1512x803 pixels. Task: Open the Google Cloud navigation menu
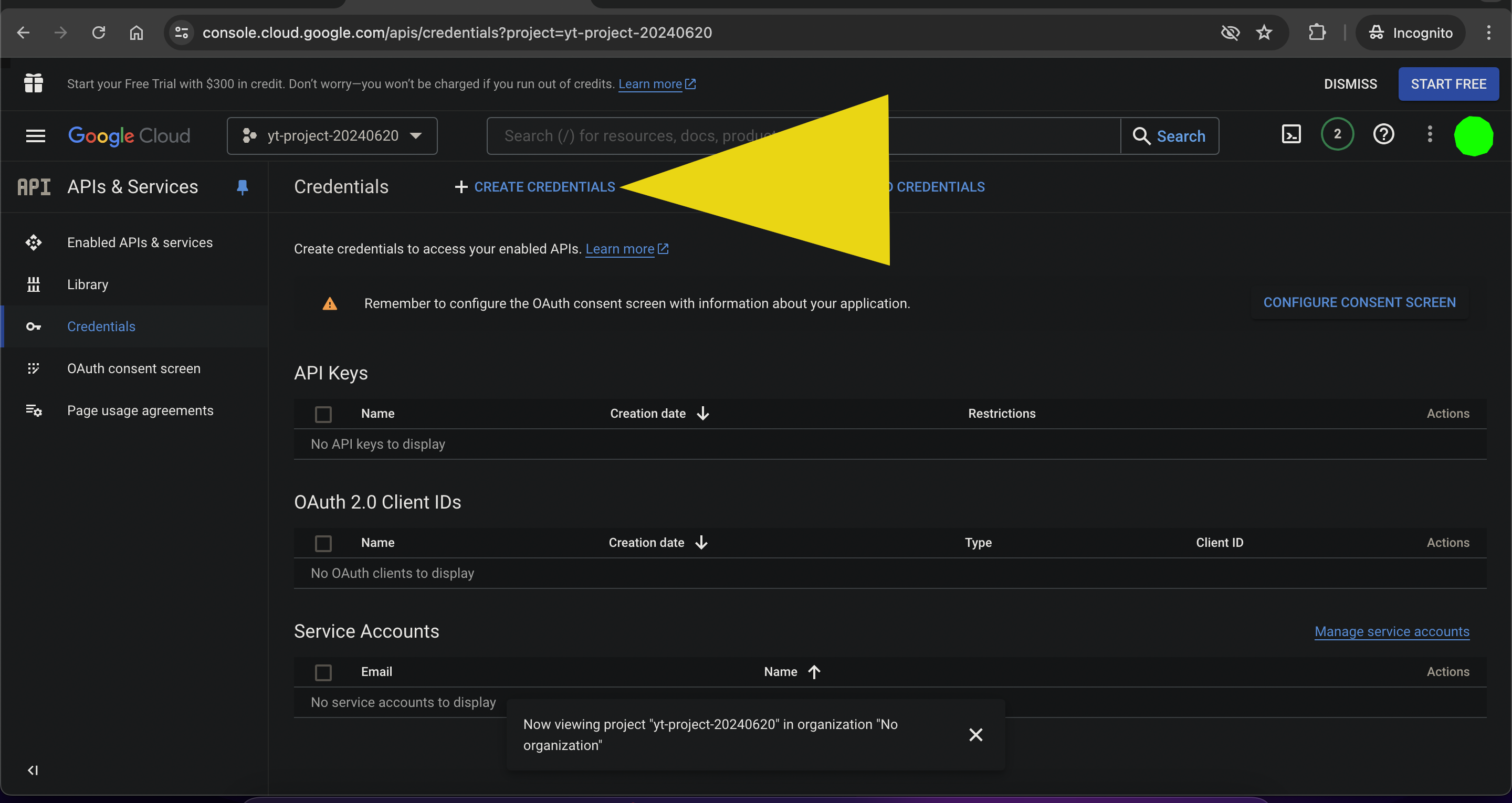(x=36, y=136)
